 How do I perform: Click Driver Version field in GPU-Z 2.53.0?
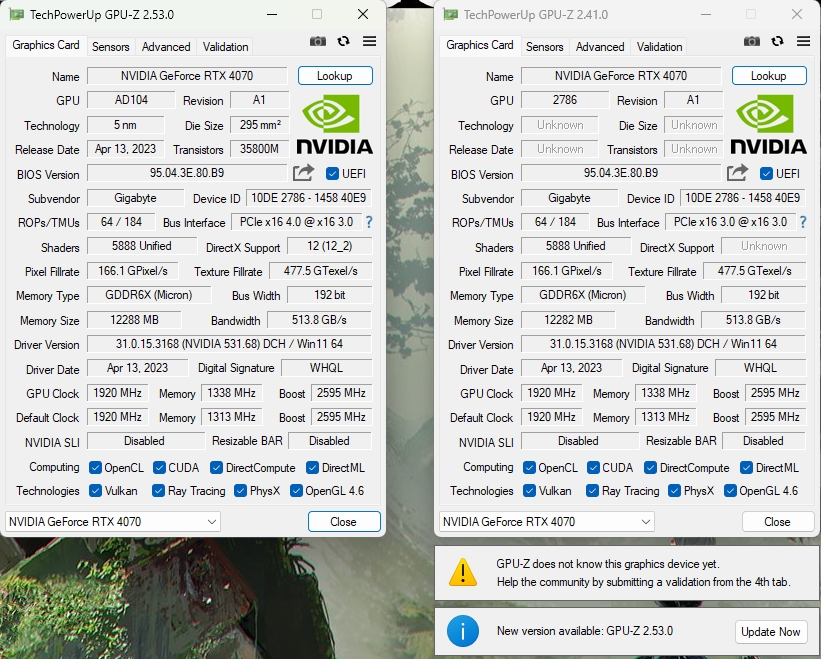click(229, 344)
